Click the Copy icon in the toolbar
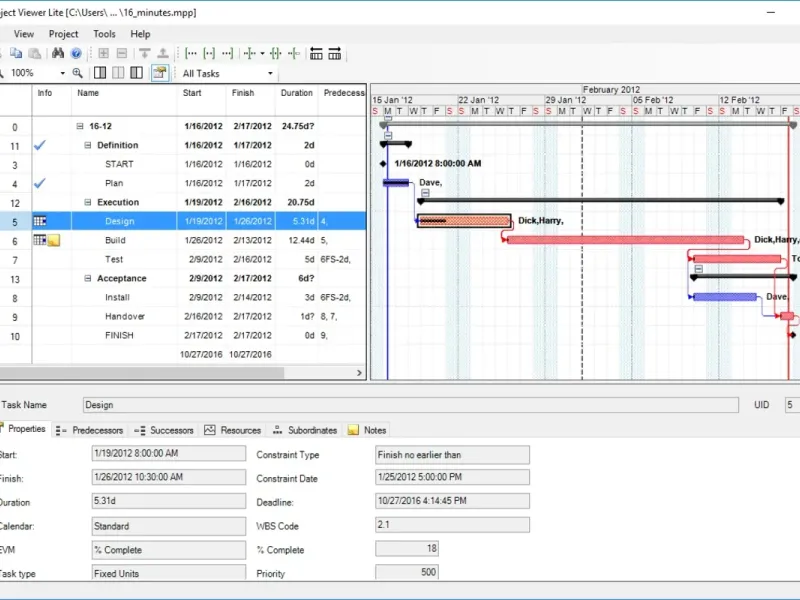Viewport: 800px width, 600px height. tap(17, 53)
